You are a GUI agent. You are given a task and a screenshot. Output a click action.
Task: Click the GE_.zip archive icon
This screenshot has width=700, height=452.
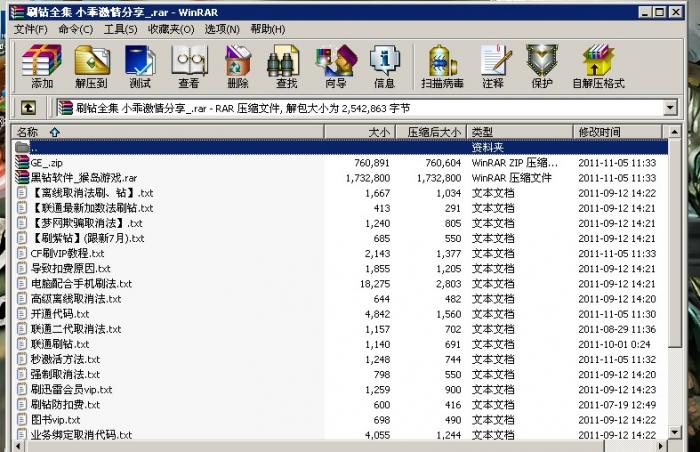coord(22,163)
